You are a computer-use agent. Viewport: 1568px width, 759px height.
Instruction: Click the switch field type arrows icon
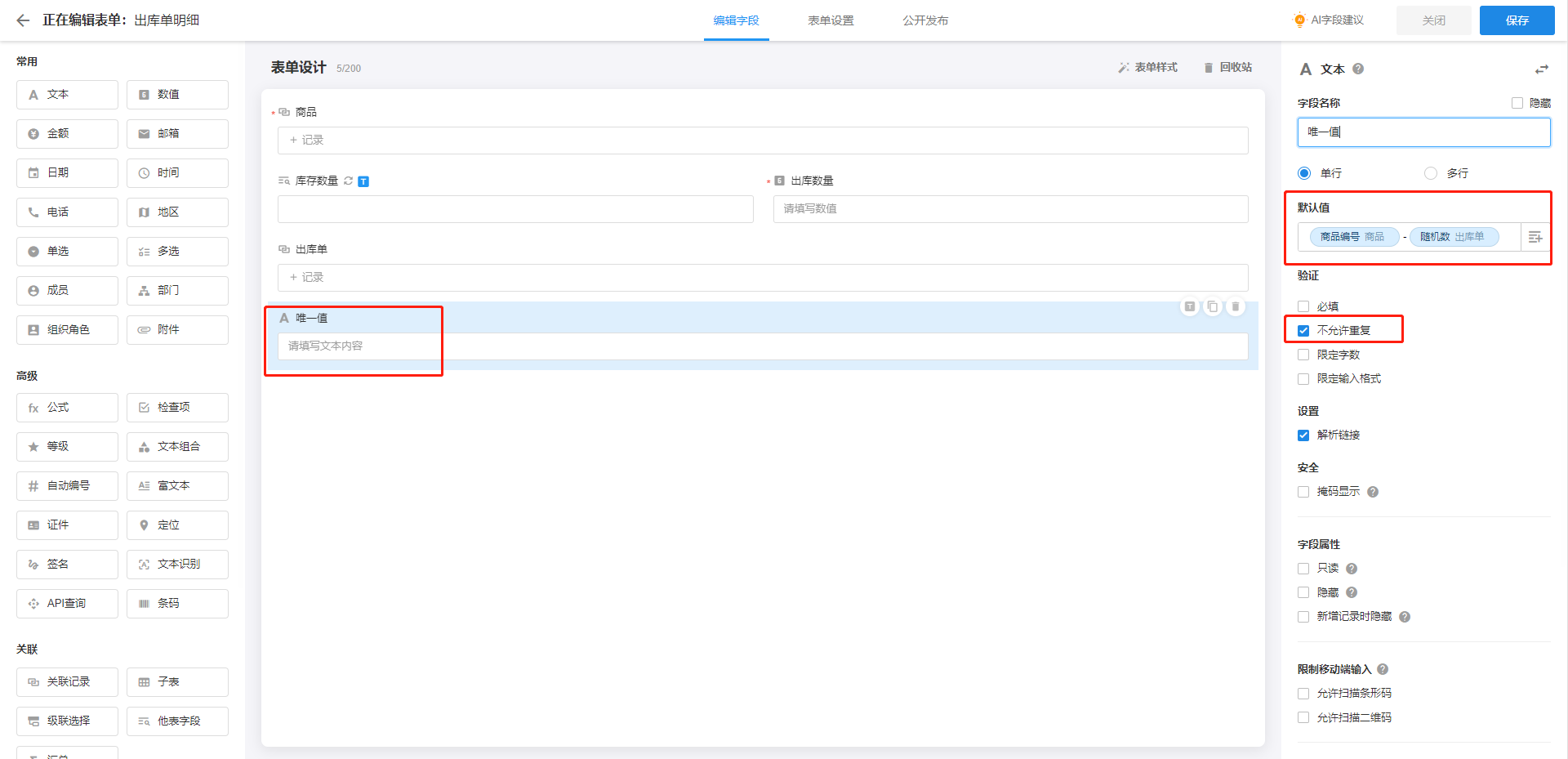click(x=1541, y=69)
